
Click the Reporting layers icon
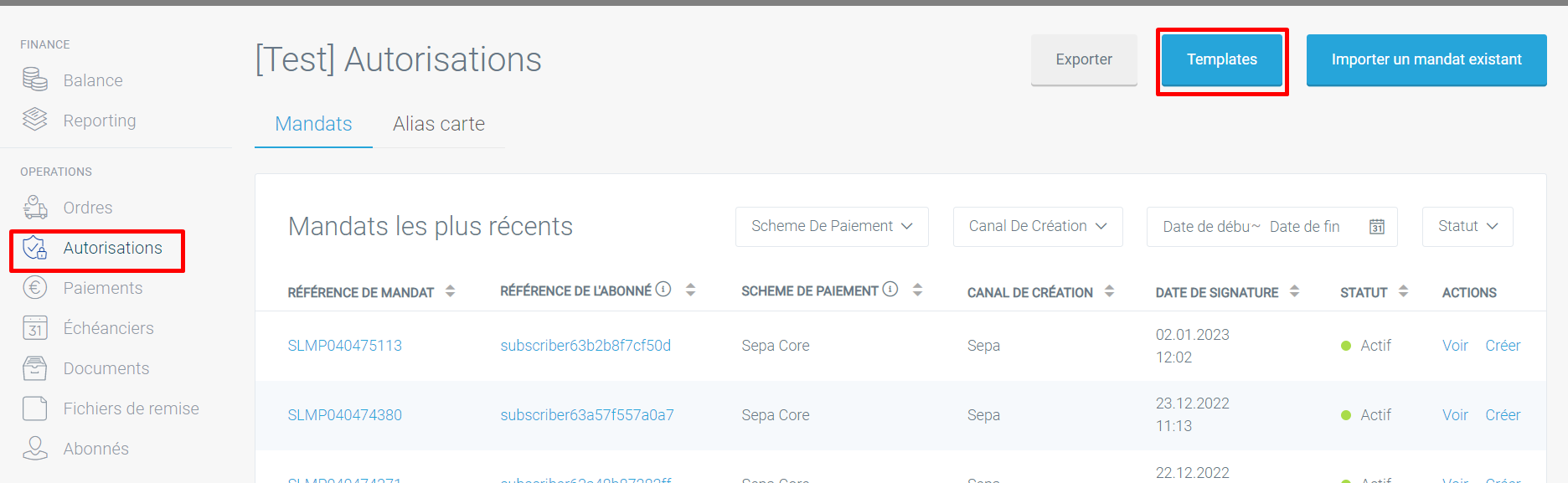35,120
